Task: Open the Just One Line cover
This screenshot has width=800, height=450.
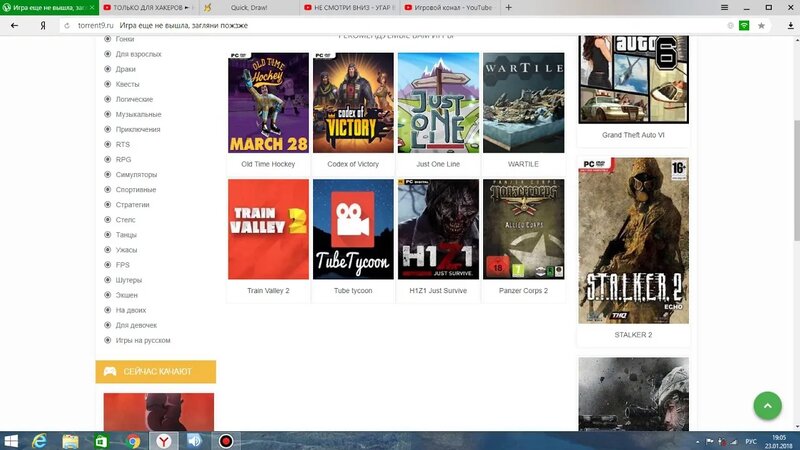Action: 438,103
